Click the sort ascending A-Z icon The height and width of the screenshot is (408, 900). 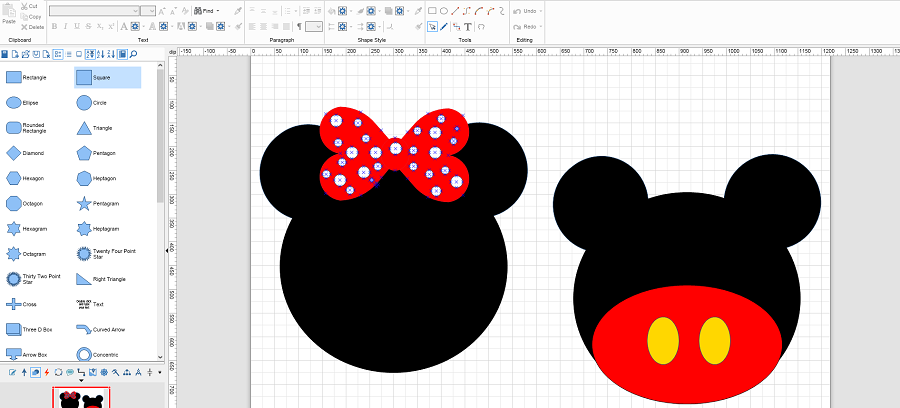tap(101, 54)
